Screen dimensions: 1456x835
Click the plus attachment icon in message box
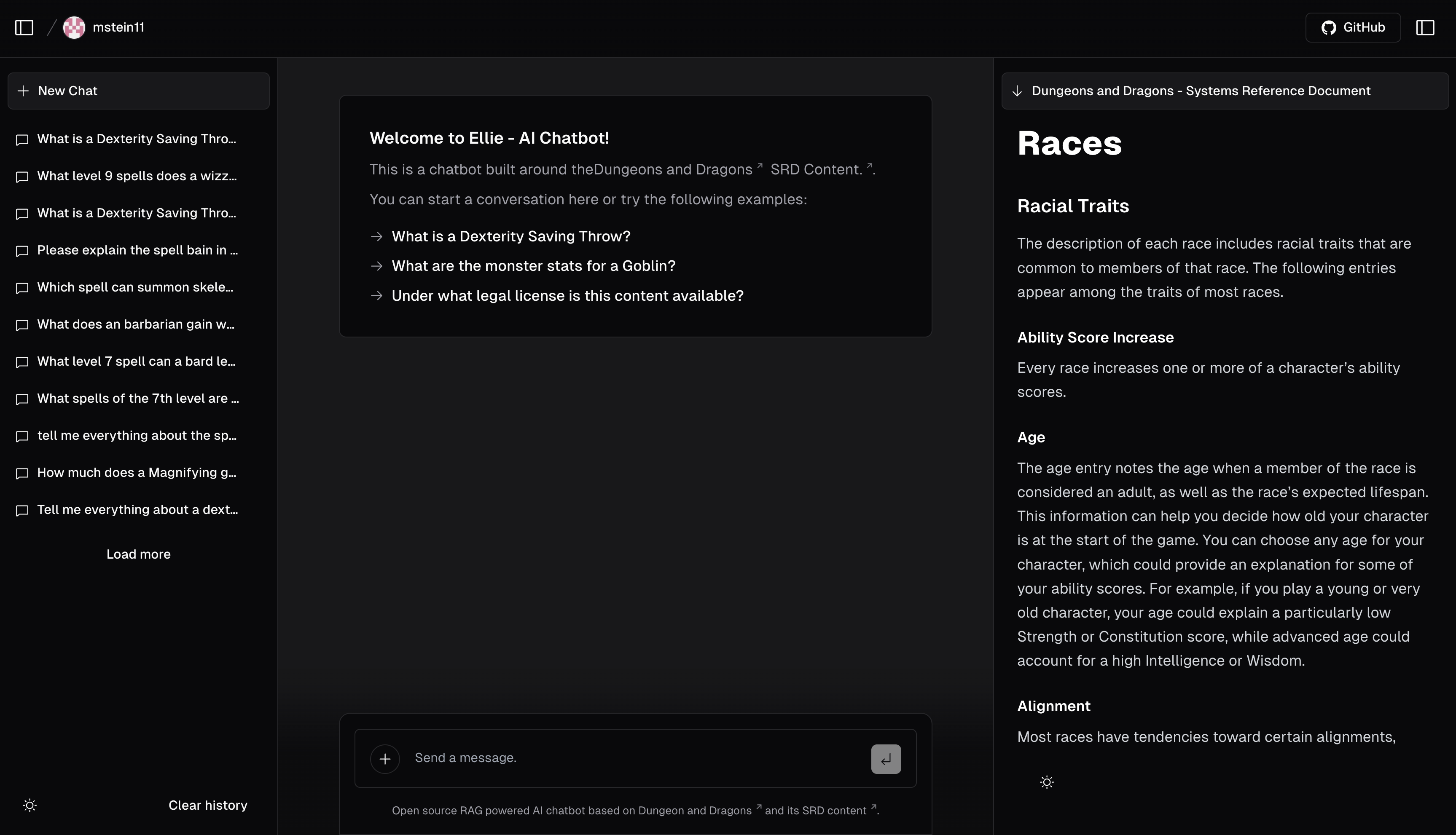tap(385, 759)
